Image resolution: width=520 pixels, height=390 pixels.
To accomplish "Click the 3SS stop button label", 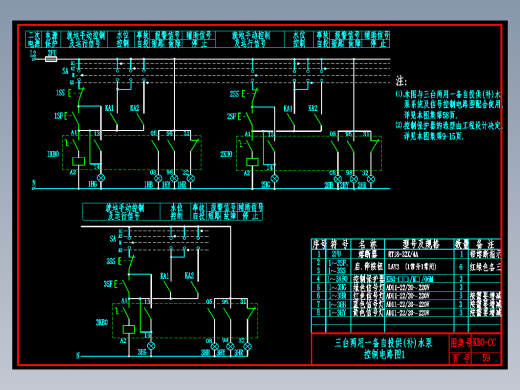I will pos(111,261).
